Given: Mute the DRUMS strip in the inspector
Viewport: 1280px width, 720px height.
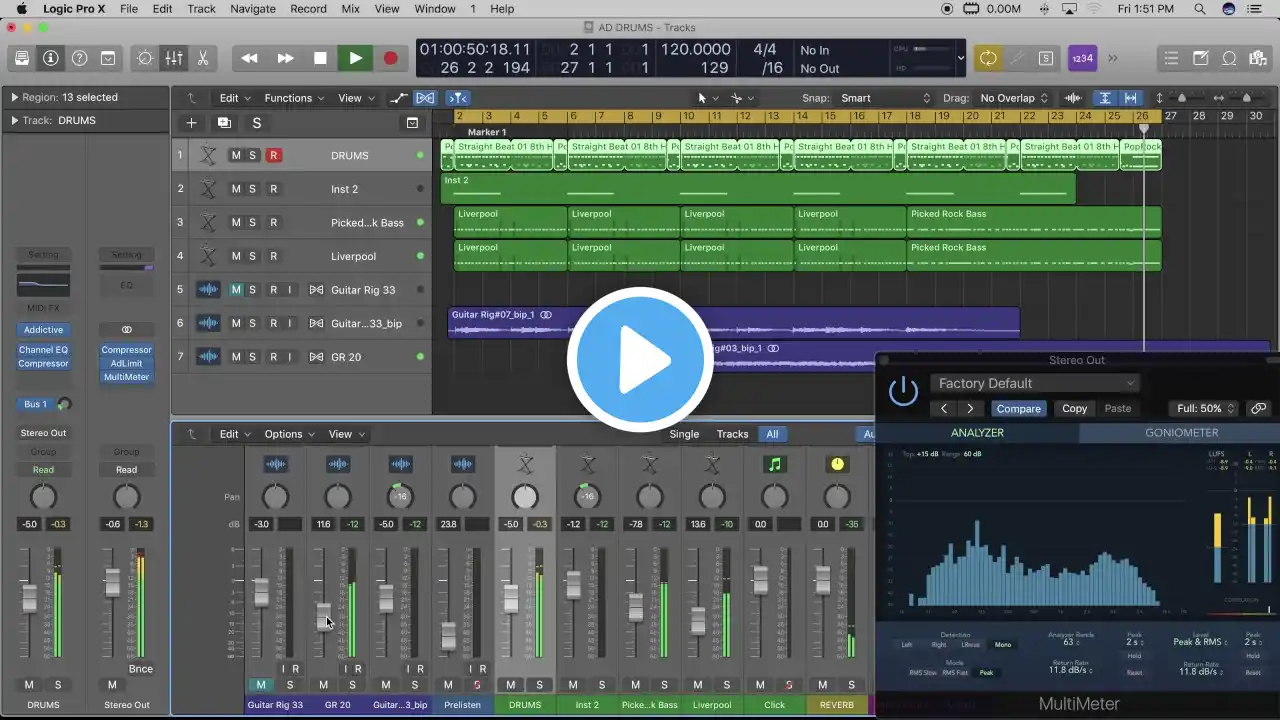Looking at the screenshot, I should (x=29, y=685).
